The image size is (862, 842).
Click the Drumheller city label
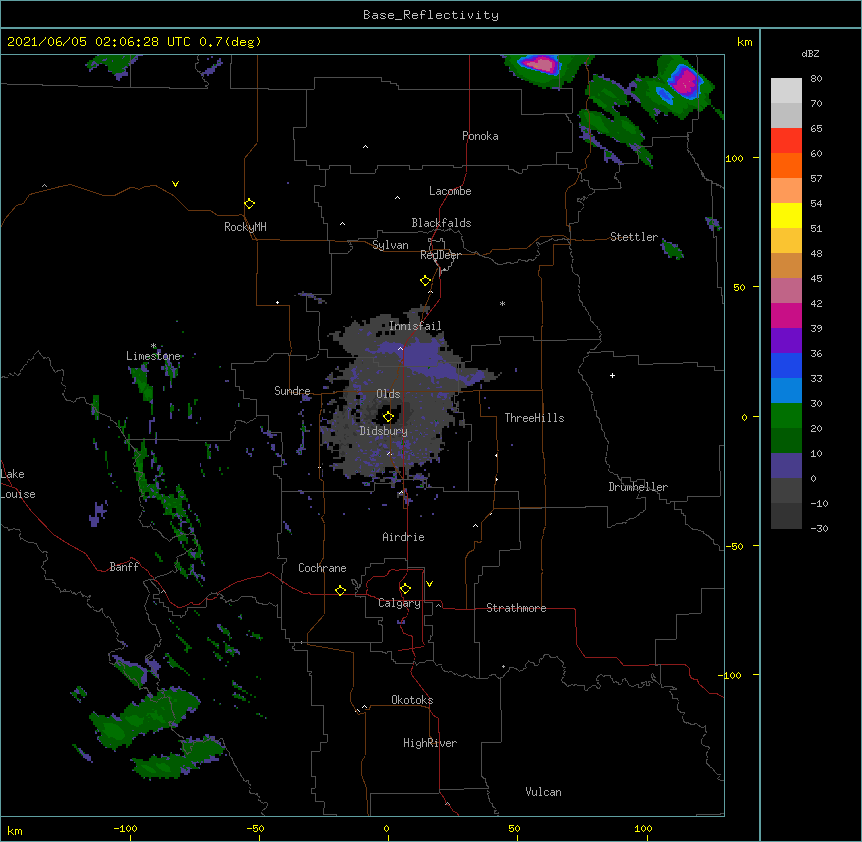[x=638, y=487]
